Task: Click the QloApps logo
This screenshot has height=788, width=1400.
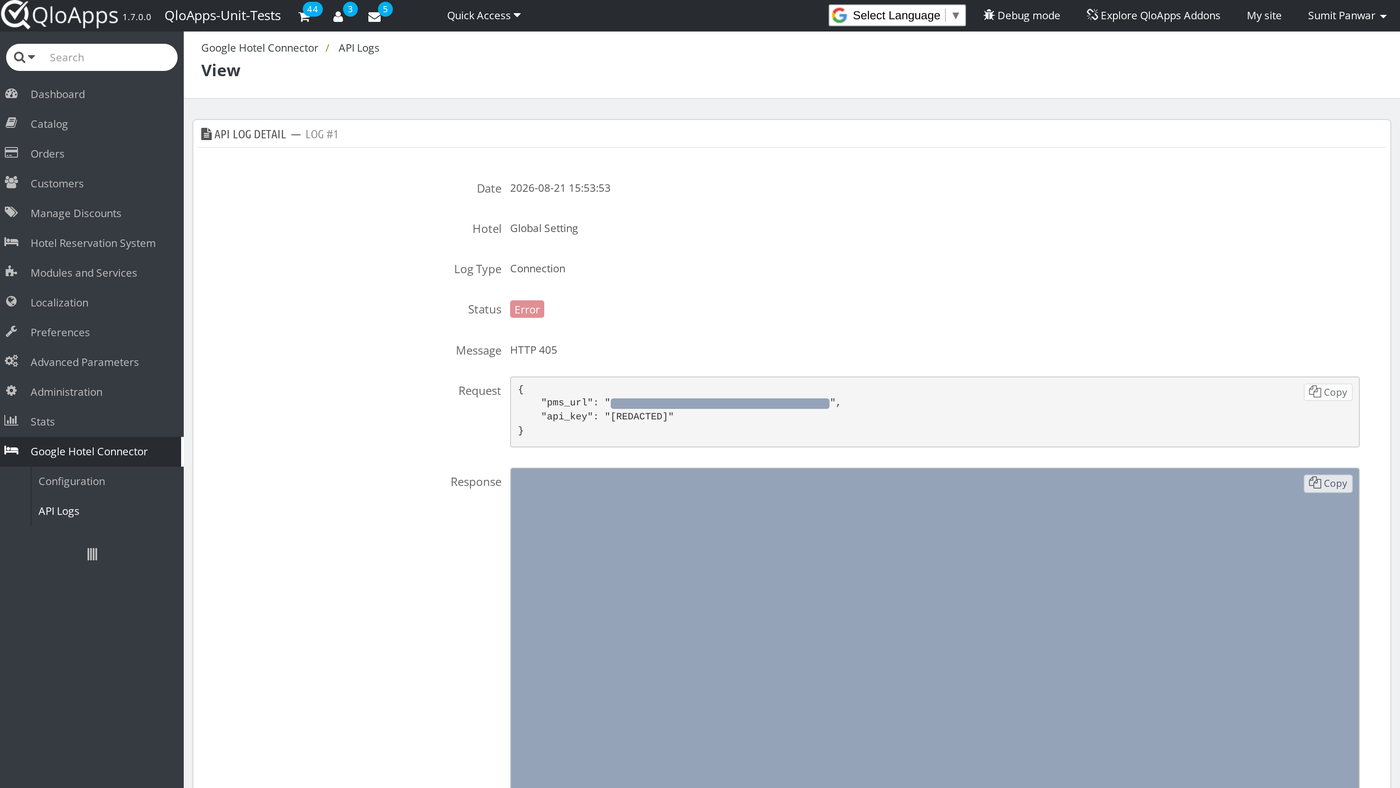Action: pyautogui.click(x=60, y=15)
